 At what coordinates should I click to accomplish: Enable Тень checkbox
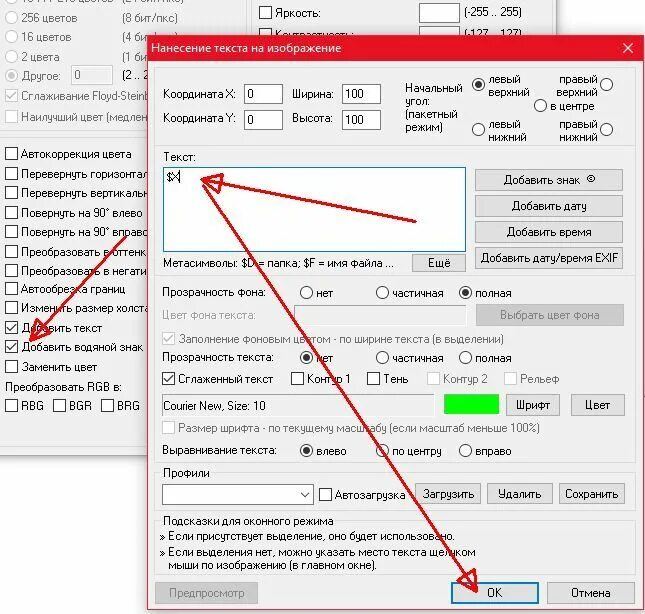pyautogui.click(x=373, y=379)
